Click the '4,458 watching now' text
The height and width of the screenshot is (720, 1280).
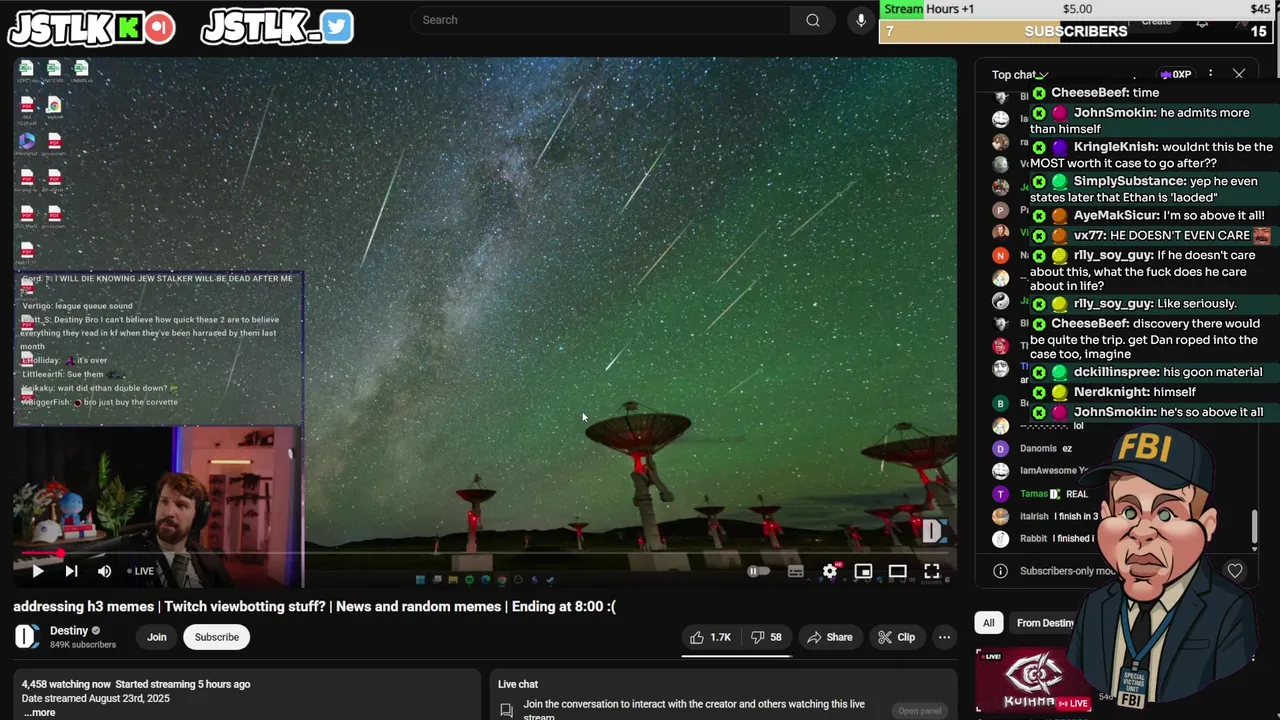click(66, 684)
